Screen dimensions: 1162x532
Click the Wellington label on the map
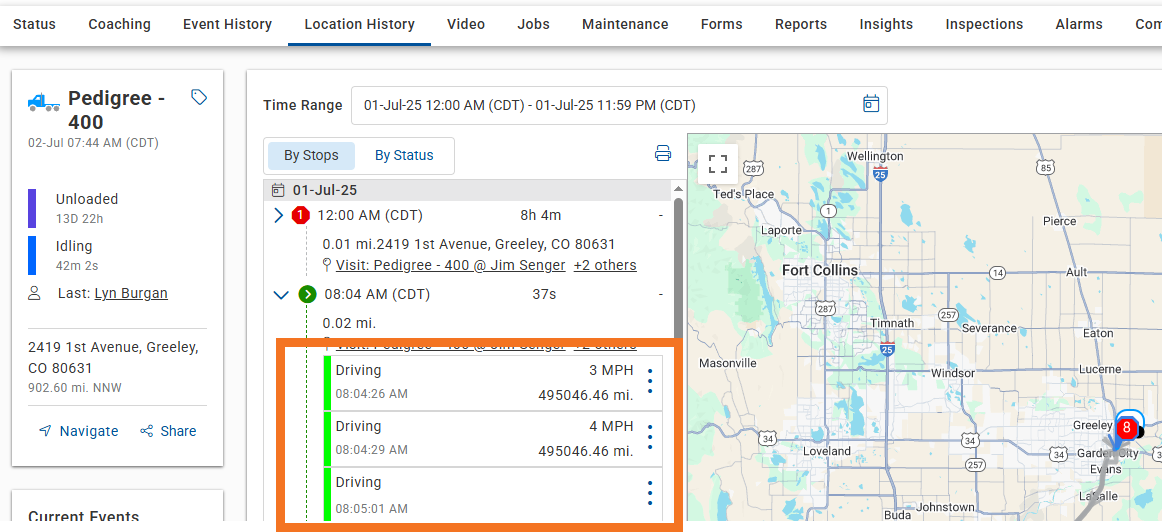(875, 156)
